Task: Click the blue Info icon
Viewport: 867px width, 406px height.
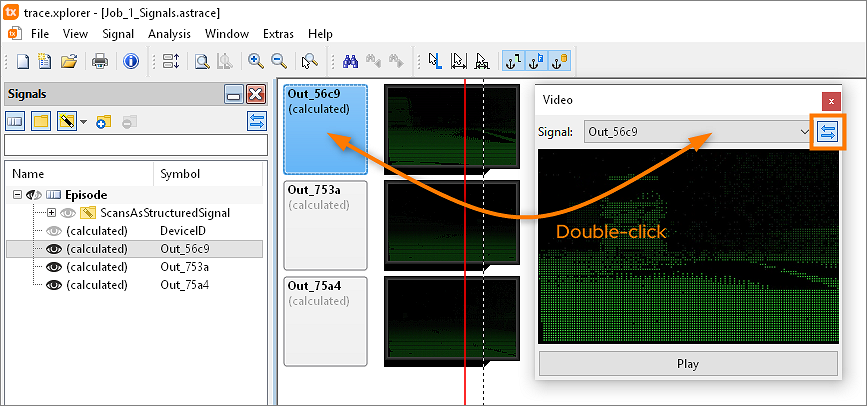Action: [131, 61]
